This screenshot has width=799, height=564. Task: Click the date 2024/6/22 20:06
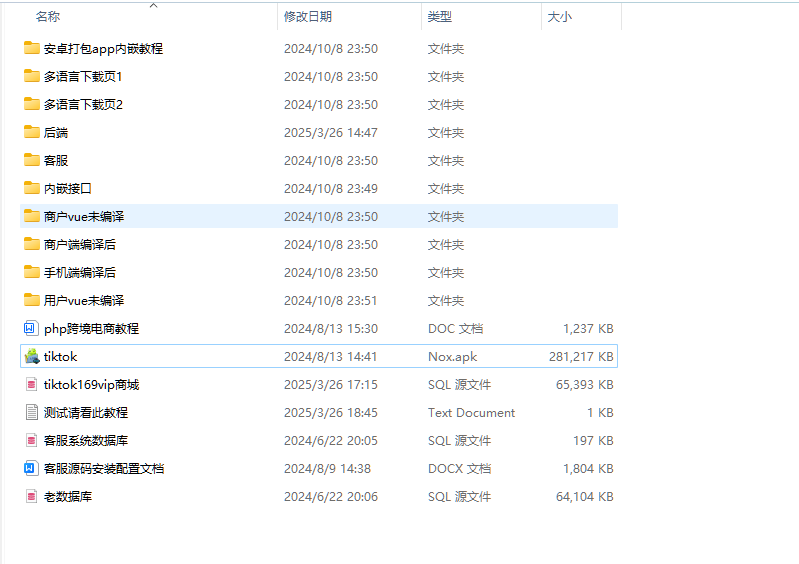click(x=331, y=497)
